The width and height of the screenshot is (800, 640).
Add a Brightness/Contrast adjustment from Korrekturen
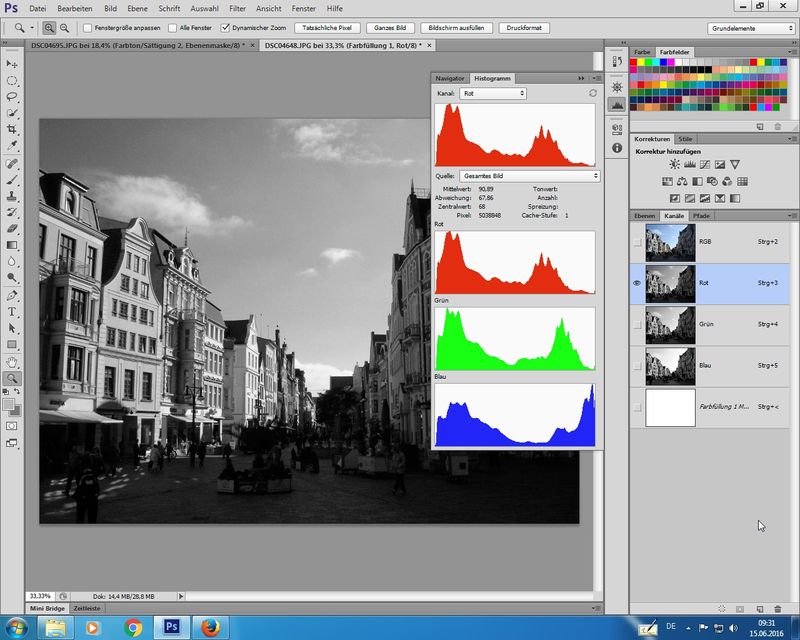click(675, 164)
